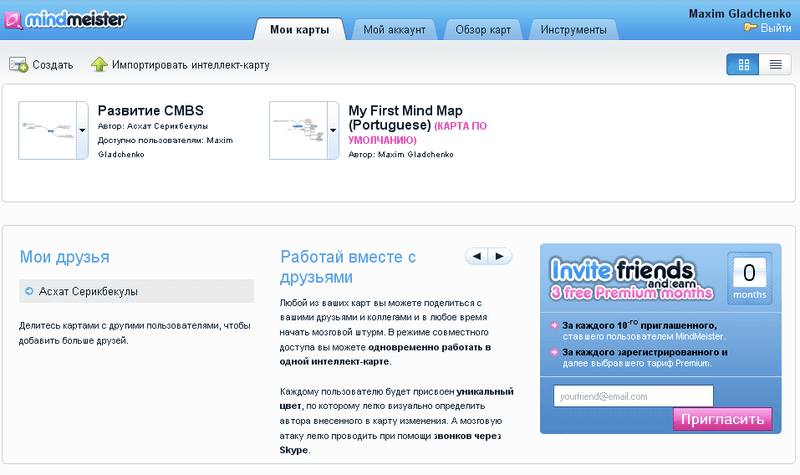Click the pink Пригласить button
The image size is (800, 475).
coord(722,419)
